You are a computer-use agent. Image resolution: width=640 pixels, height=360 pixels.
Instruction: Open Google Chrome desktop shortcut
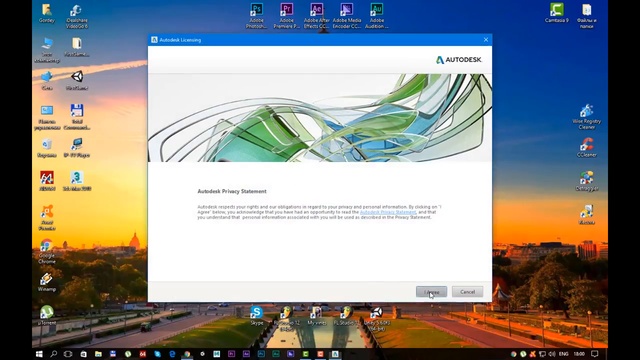[47, 251]
